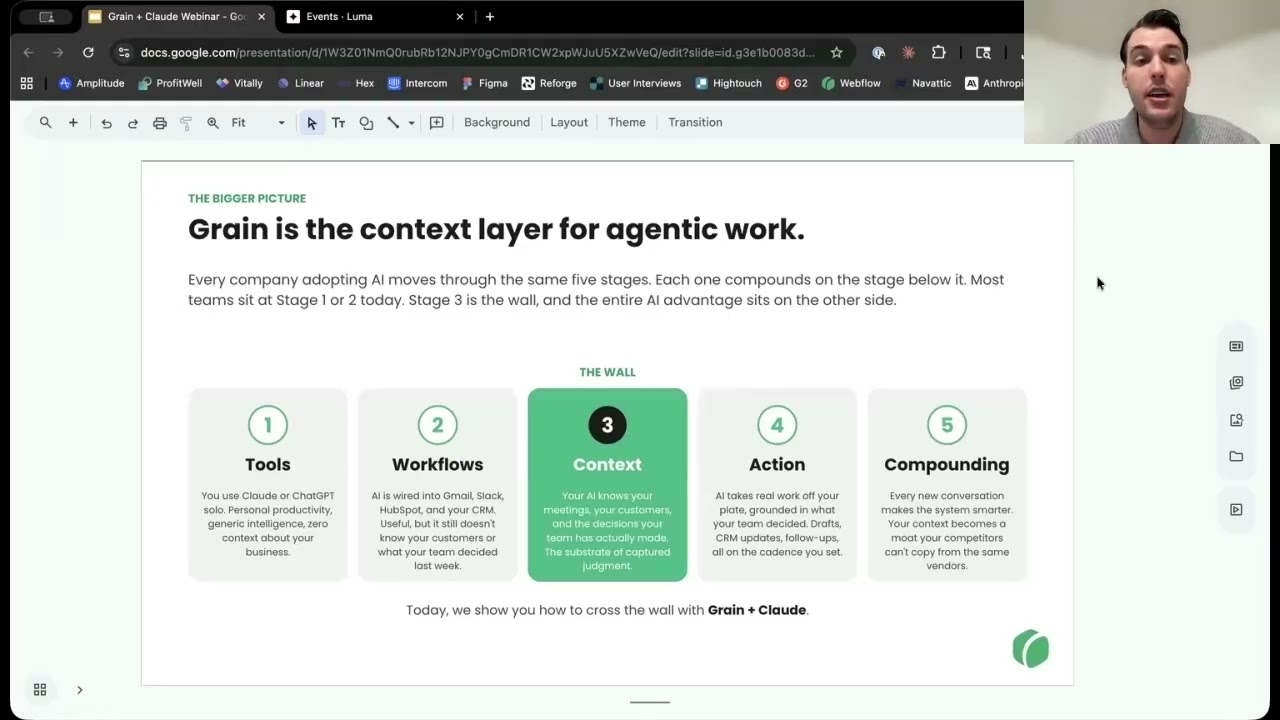This screenshot has width=1280, height=720.
Task: Go back in browser history
Action: [28, 52]
